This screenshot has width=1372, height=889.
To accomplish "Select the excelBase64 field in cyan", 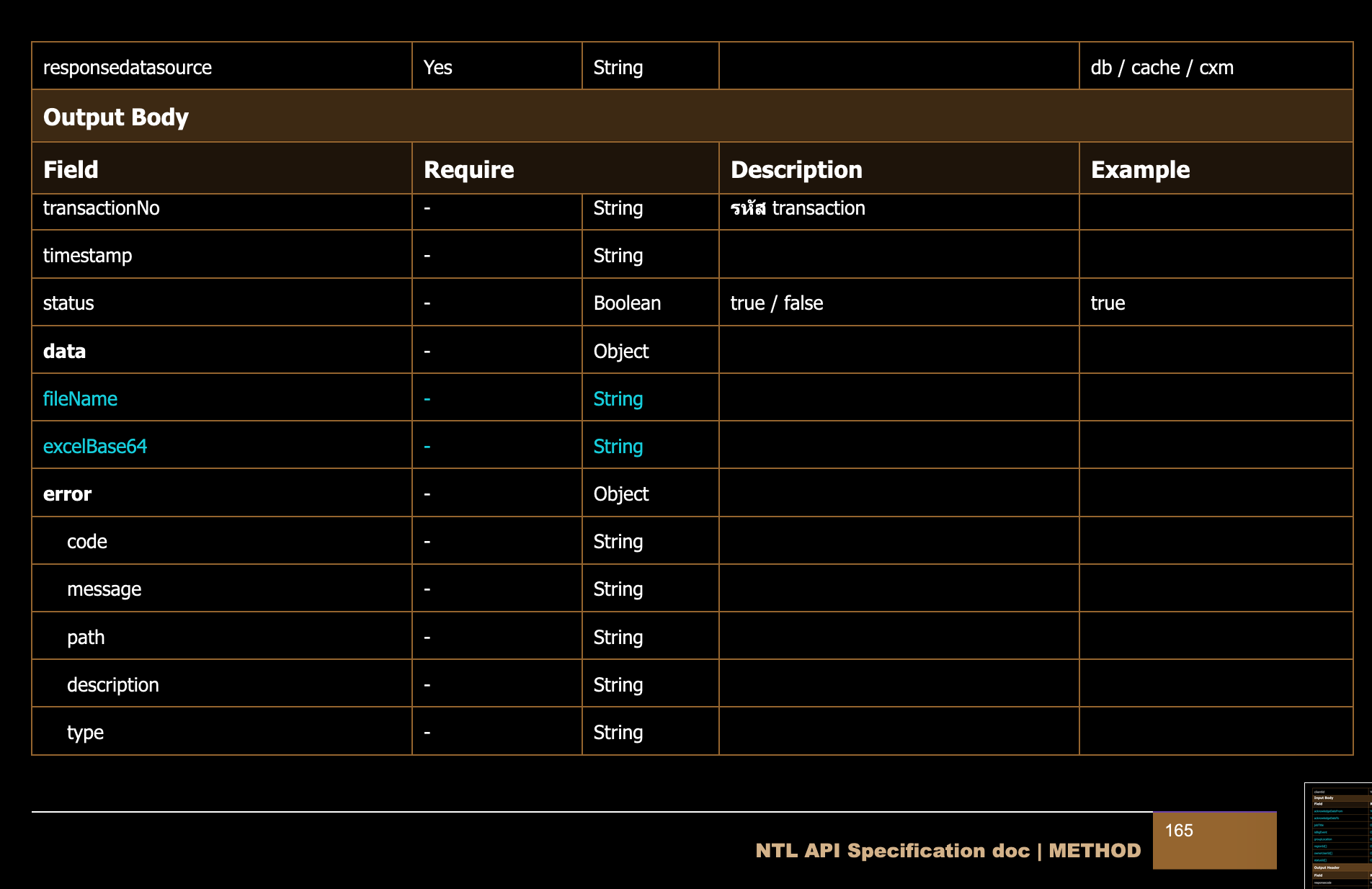I will [x=95, y=447].
